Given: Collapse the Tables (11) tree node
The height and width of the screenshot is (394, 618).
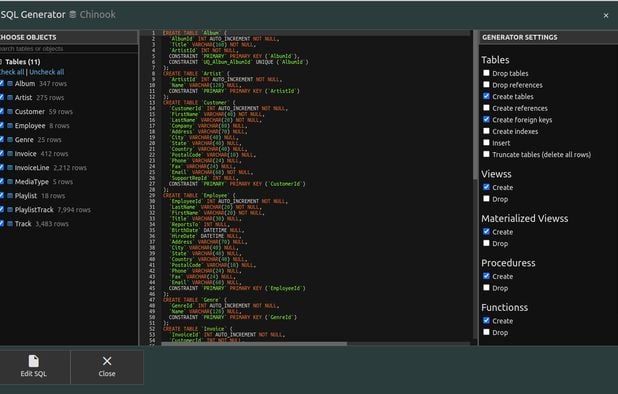Looking at the screenshot, I should pos(1,61).
